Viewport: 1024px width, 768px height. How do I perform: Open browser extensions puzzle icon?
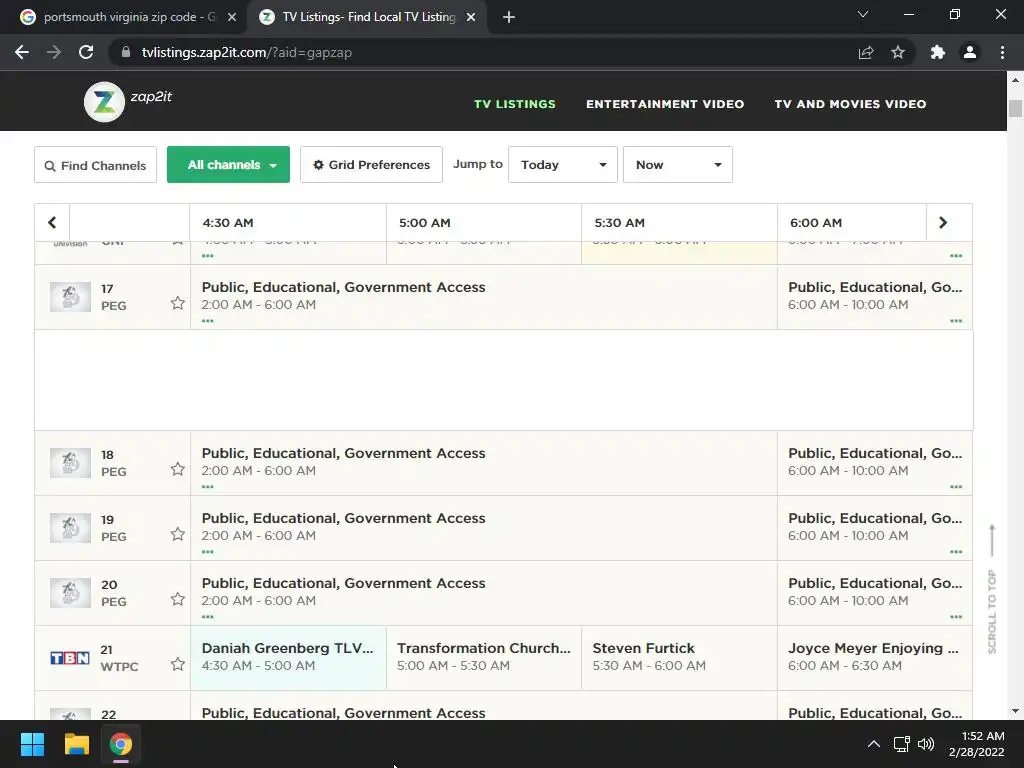coord(938,52)
